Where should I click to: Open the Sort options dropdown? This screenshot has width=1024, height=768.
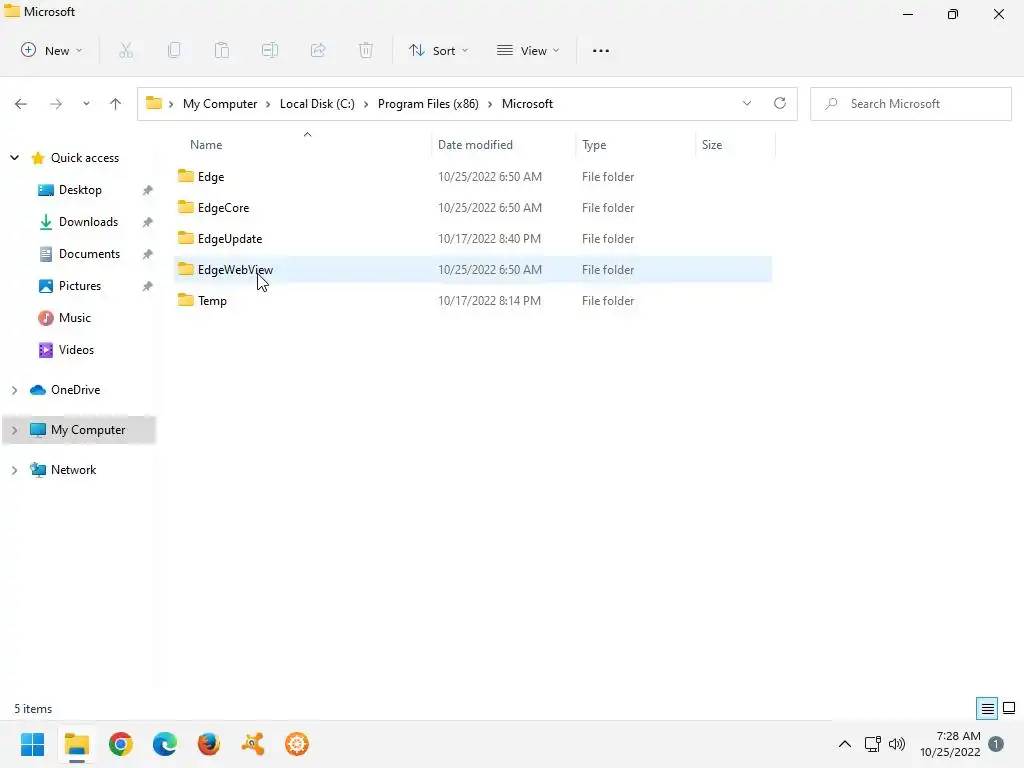pos(438,50)
